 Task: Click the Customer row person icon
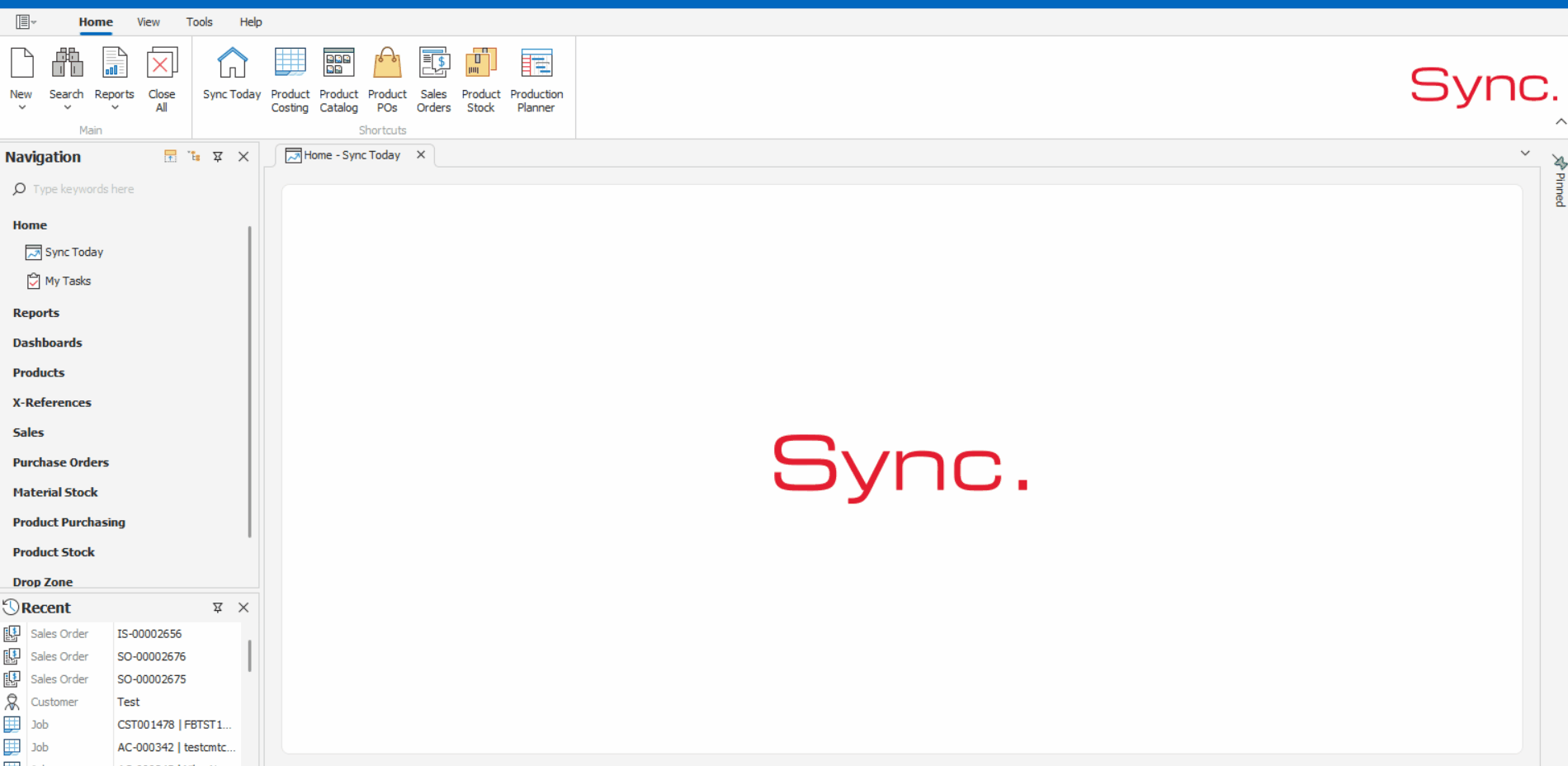pos(12,702)
